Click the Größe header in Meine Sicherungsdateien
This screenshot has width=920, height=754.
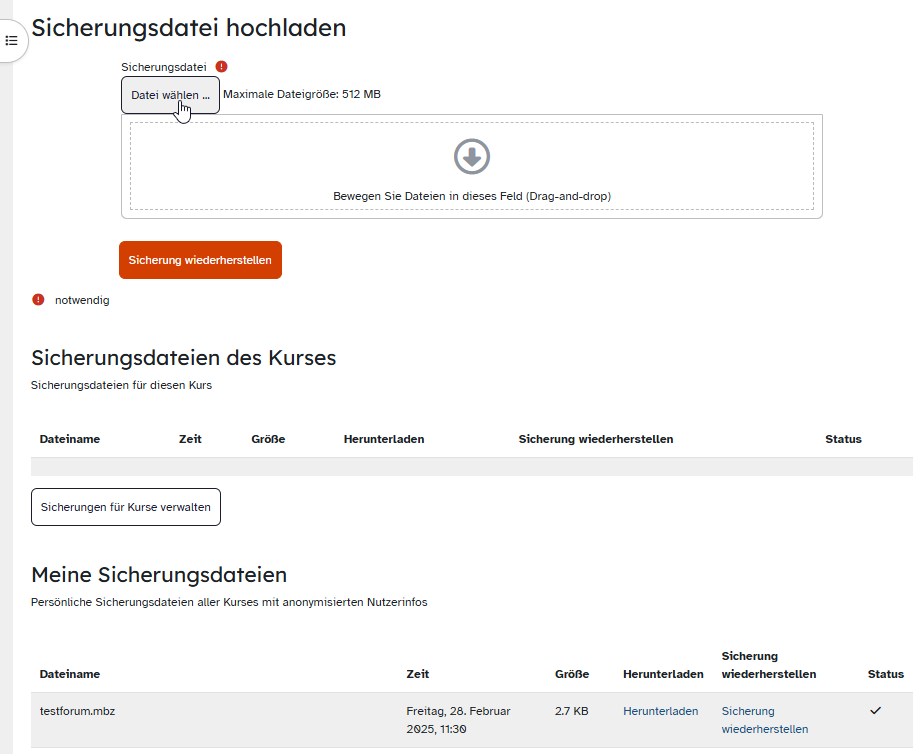(571, 674)
